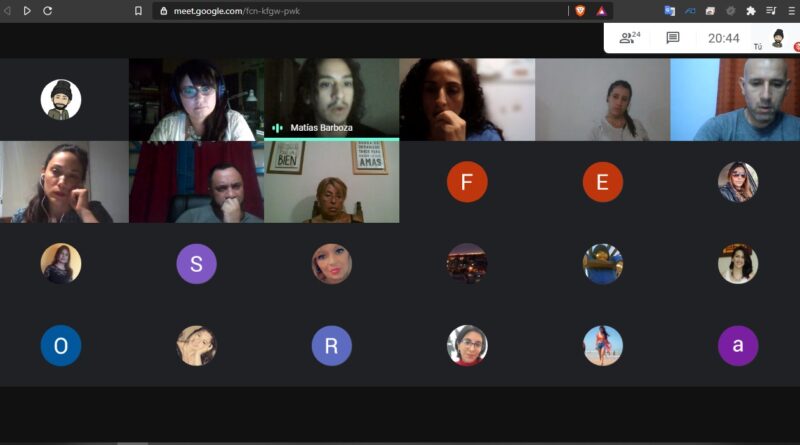Select the participant with orange F avatar
The image size is (800, 445).
click(x=467, y=182)
